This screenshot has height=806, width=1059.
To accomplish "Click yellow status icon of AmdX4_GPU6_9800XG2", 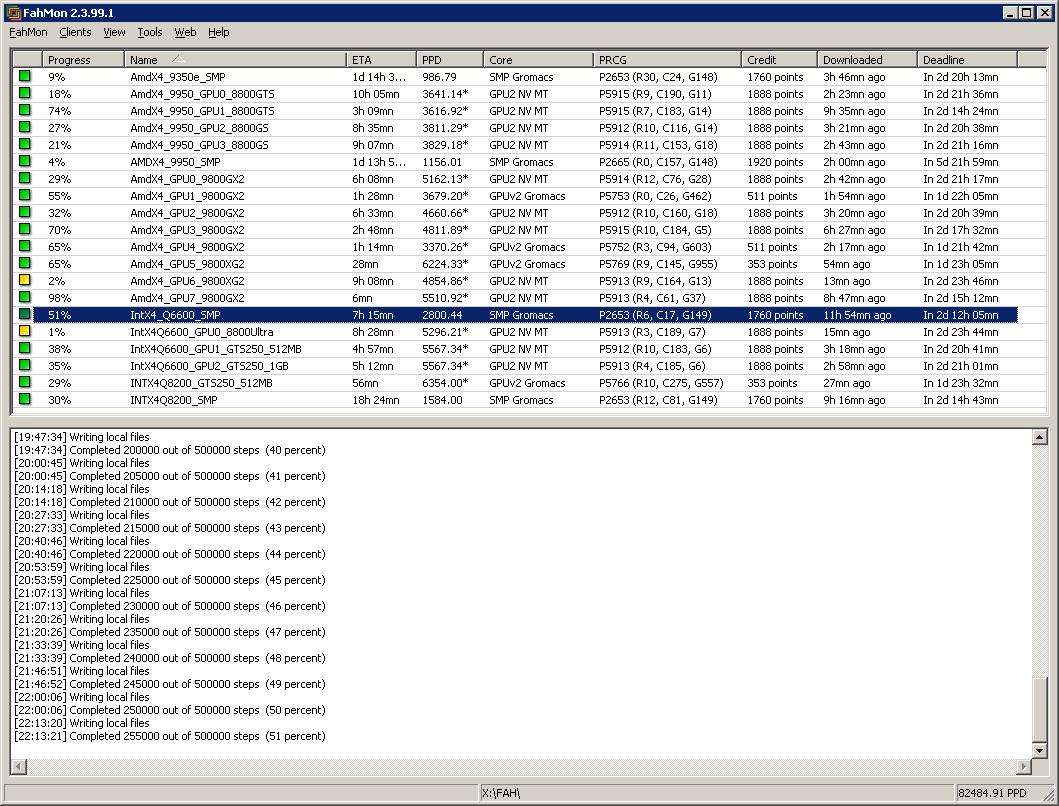I will click(25, 280).
